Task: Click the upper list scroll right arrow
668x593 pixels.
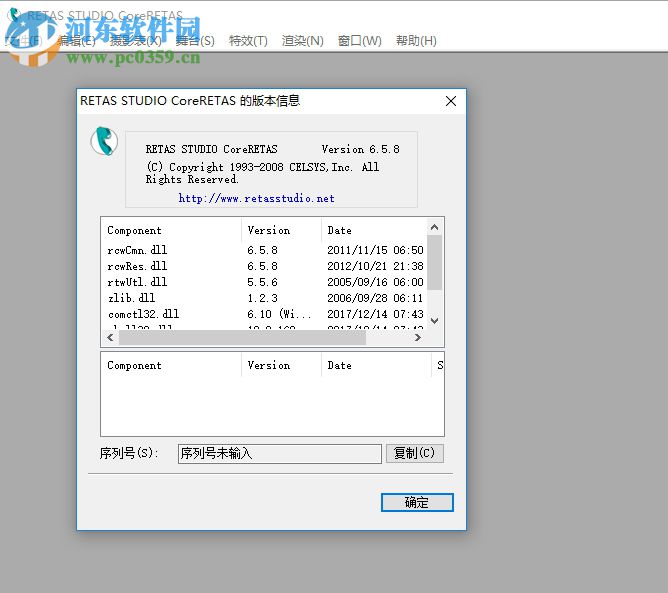Action: pyautogui.click(x=418, y=337)
